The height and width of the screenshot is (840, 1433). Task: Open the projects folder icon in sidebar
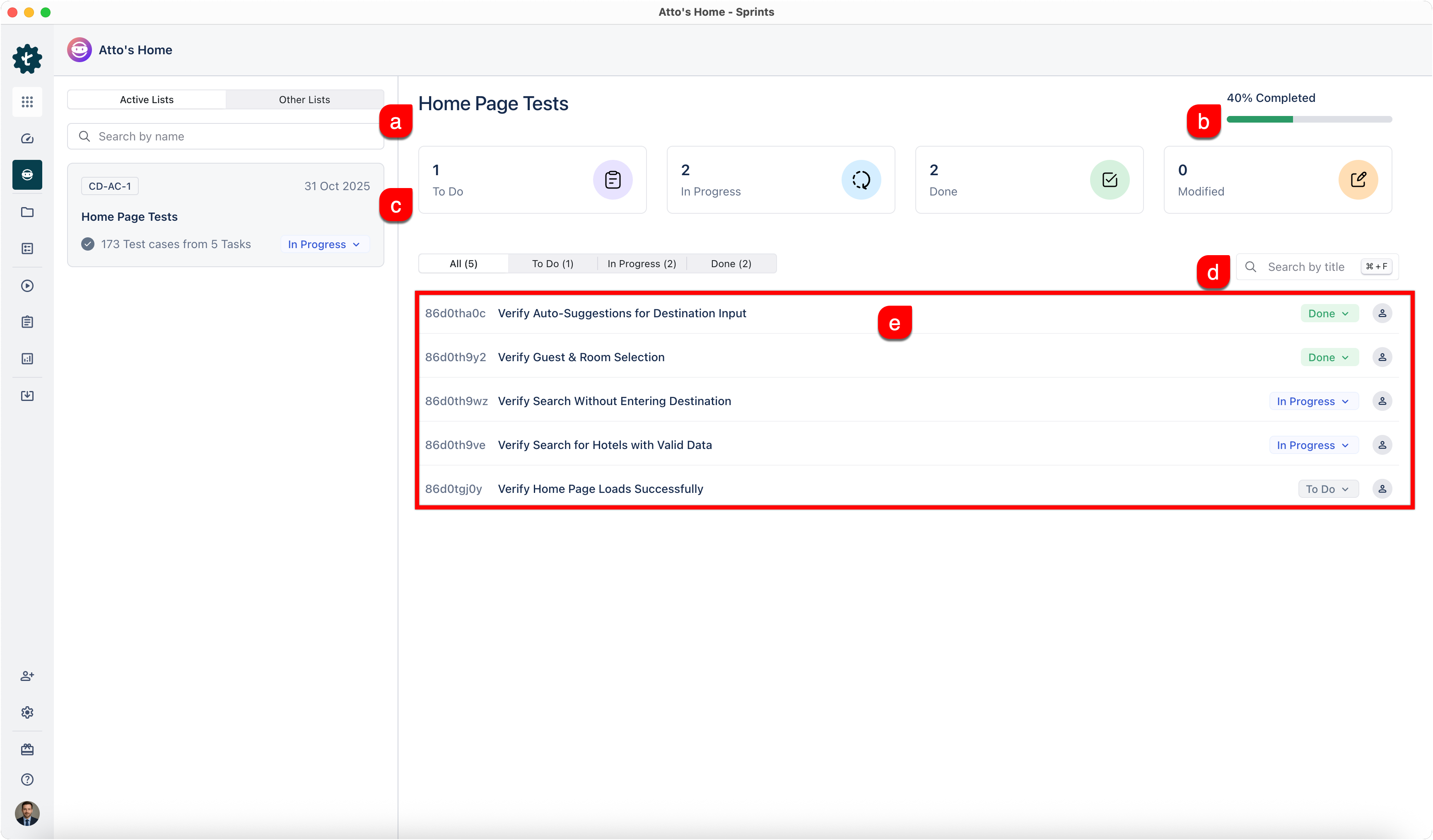click(x=27, y=212)
